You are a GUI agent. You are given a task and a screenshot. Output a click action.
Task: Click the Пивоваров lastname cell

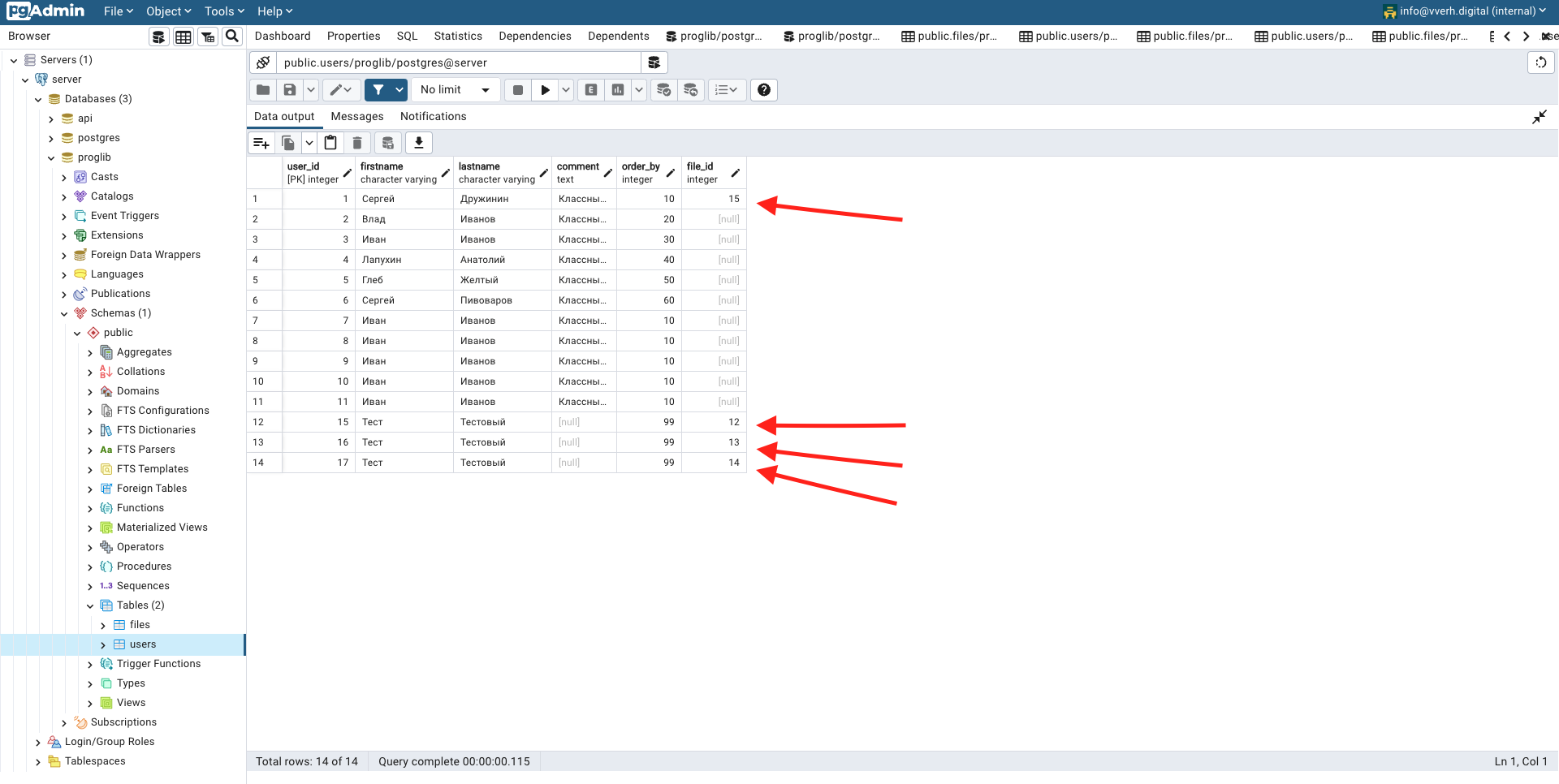pos(503,300)
